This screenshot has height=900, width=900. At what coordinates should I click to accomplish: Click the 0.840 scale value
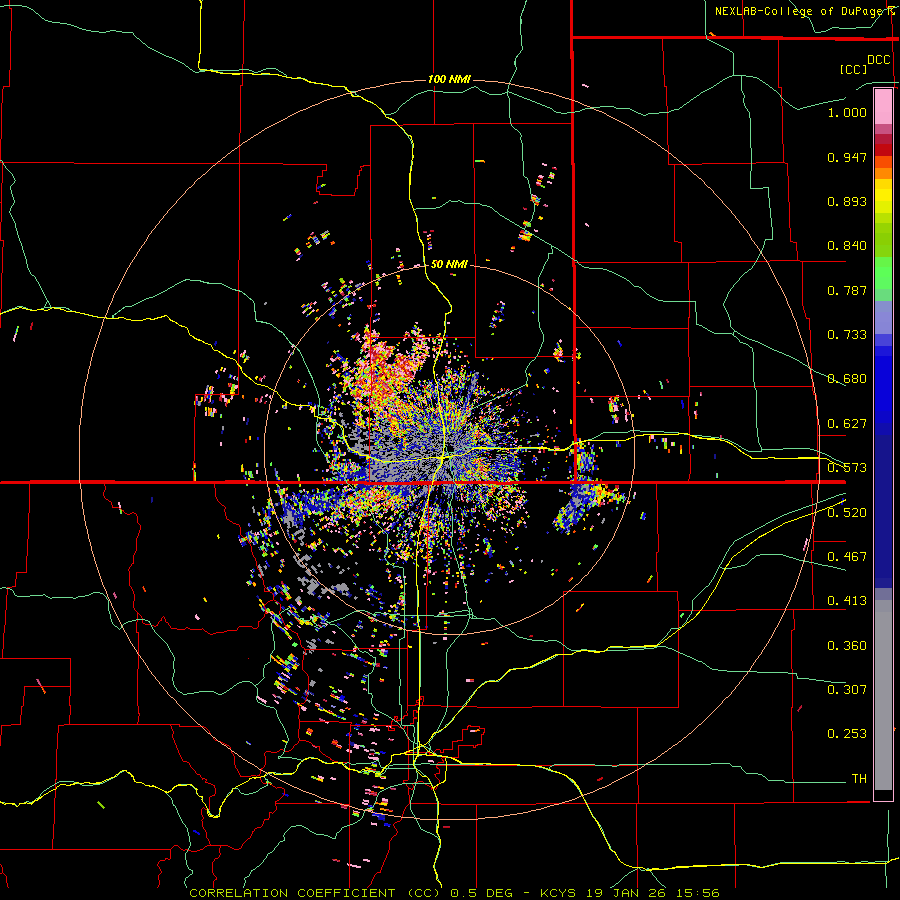tap(847, 246)
